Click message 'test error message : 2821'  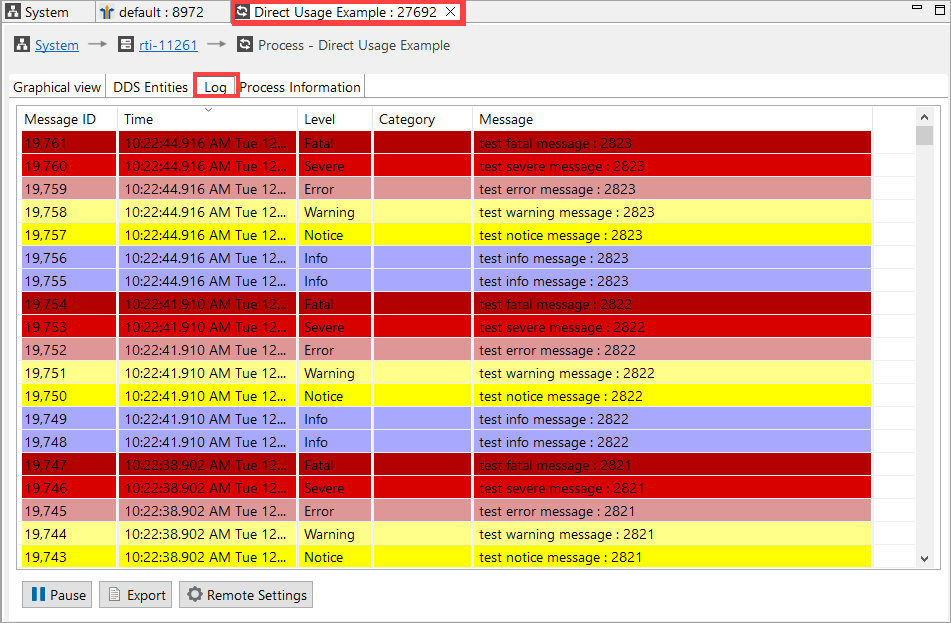pyautogui.click(x=557, y=511)
